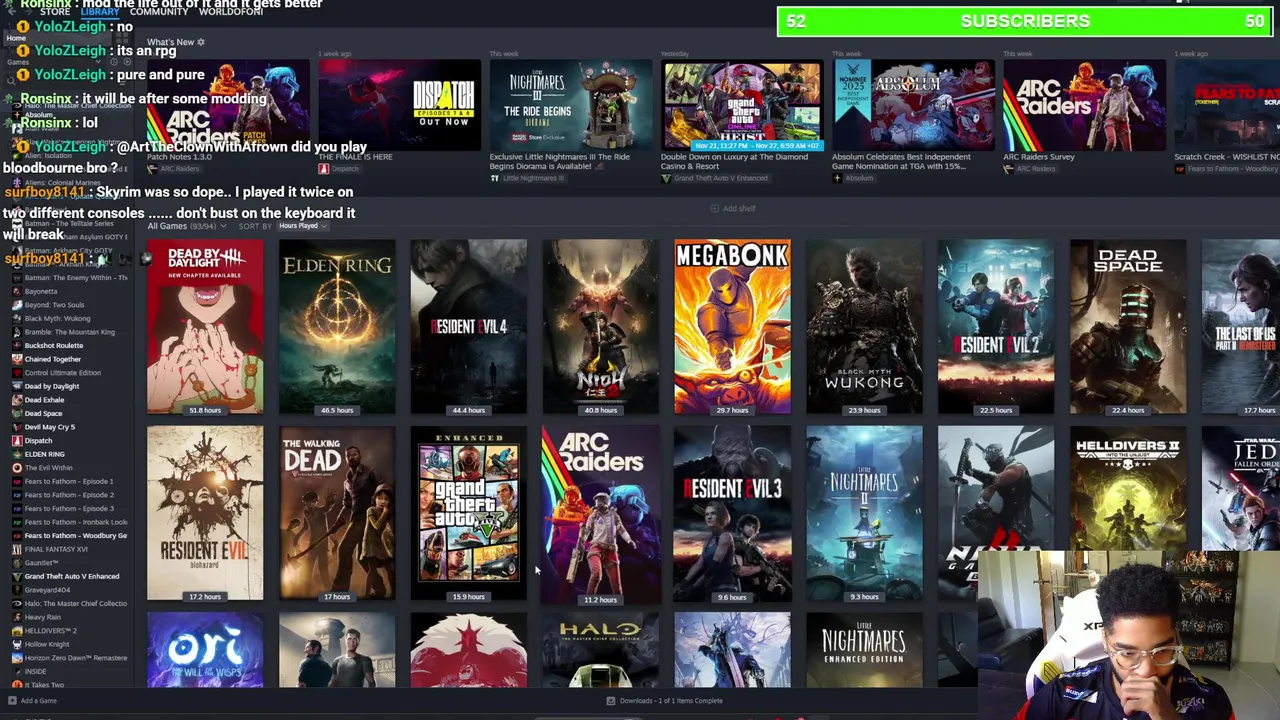Select Nioh game cover
Image resolution: width=1280 pixels, height=720 pixels.
coord(600,326)
